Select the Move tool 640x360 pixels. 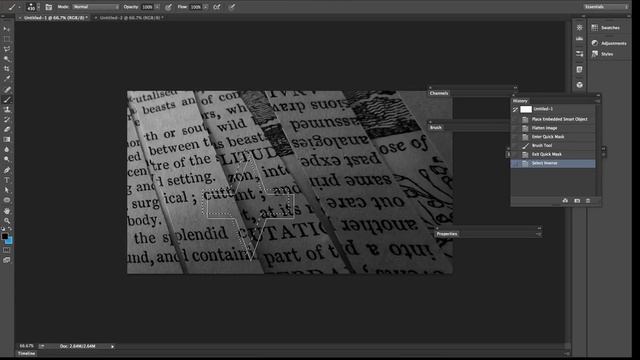7,29
